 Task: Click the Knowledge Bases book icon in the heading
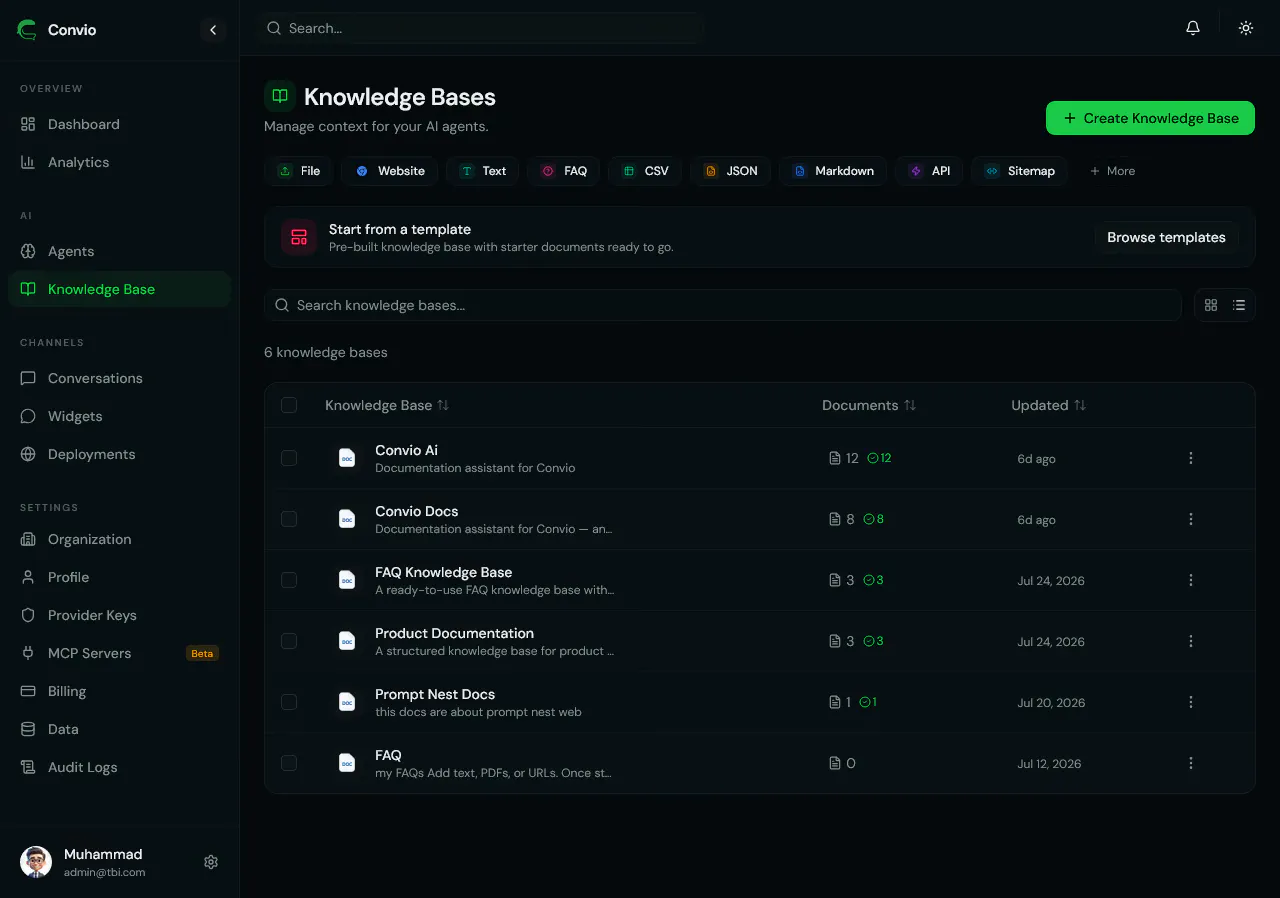click(280, 96)
